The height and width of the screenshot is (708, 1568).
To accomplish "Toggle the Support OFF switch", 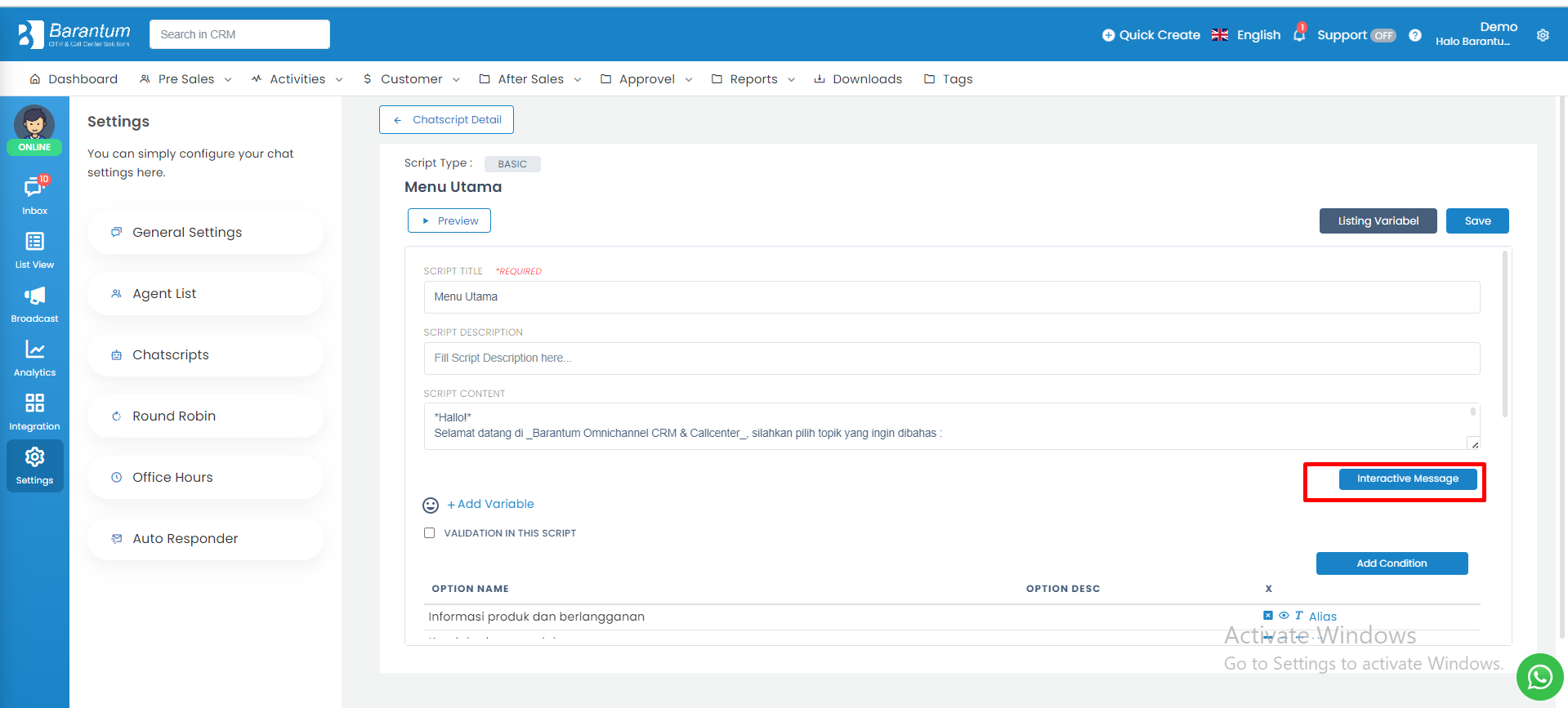I will coord(1383,35).
